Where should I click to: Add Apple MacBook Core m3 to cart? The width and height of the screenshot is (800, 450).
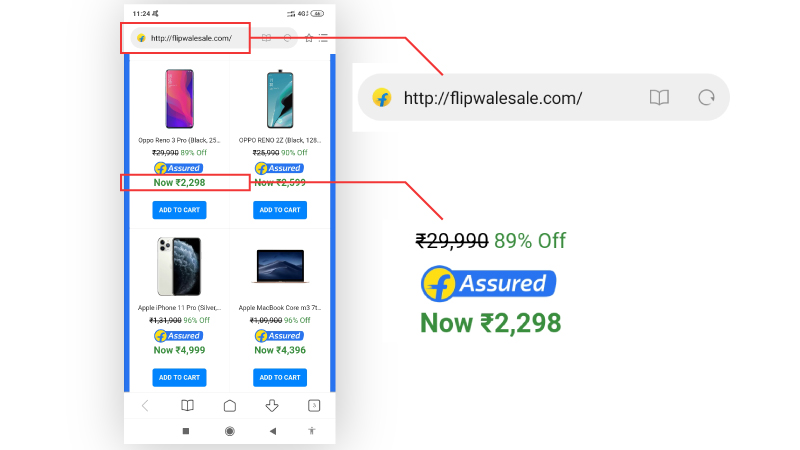pos(280,378)
